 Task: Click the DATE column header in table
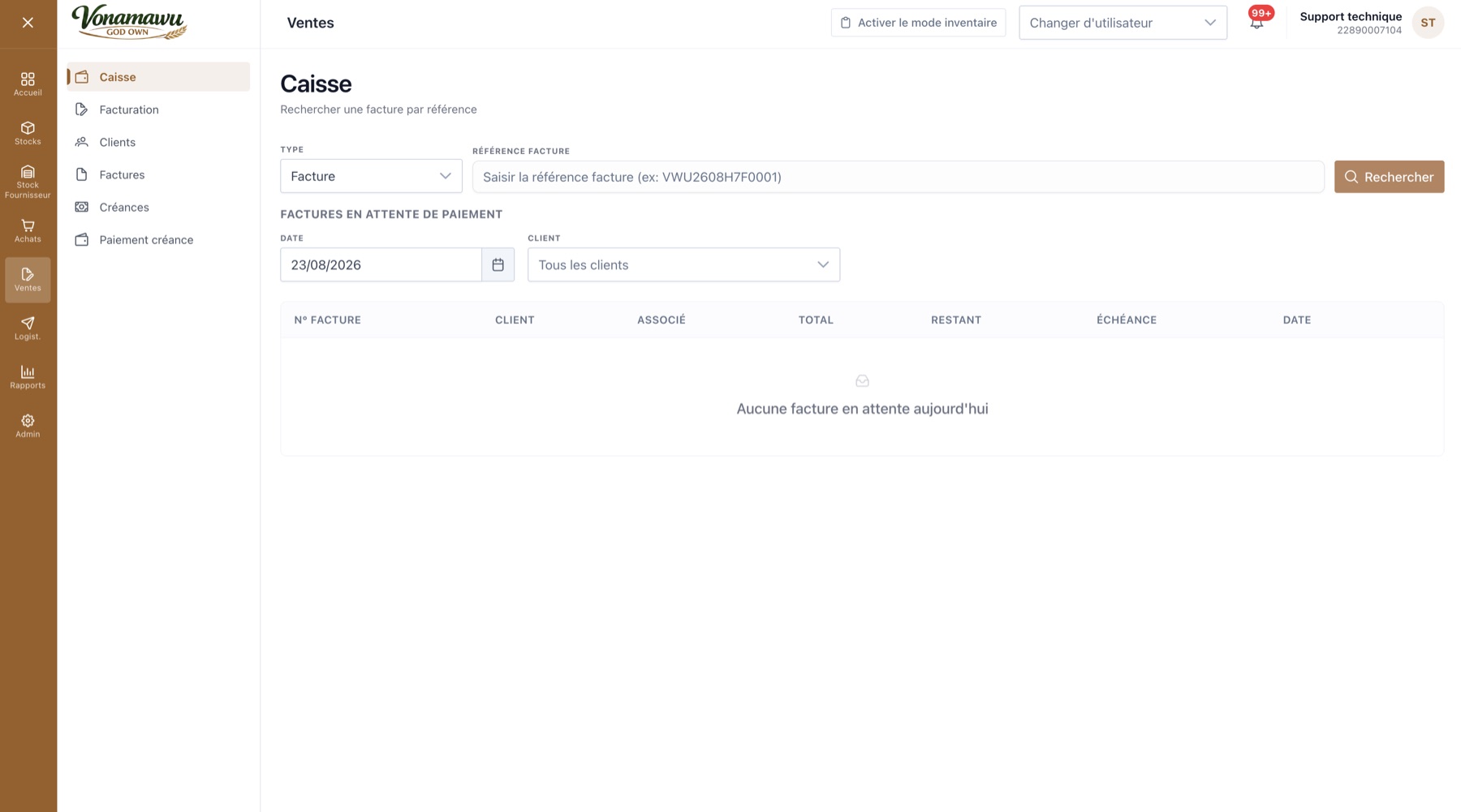(1297, 320)
